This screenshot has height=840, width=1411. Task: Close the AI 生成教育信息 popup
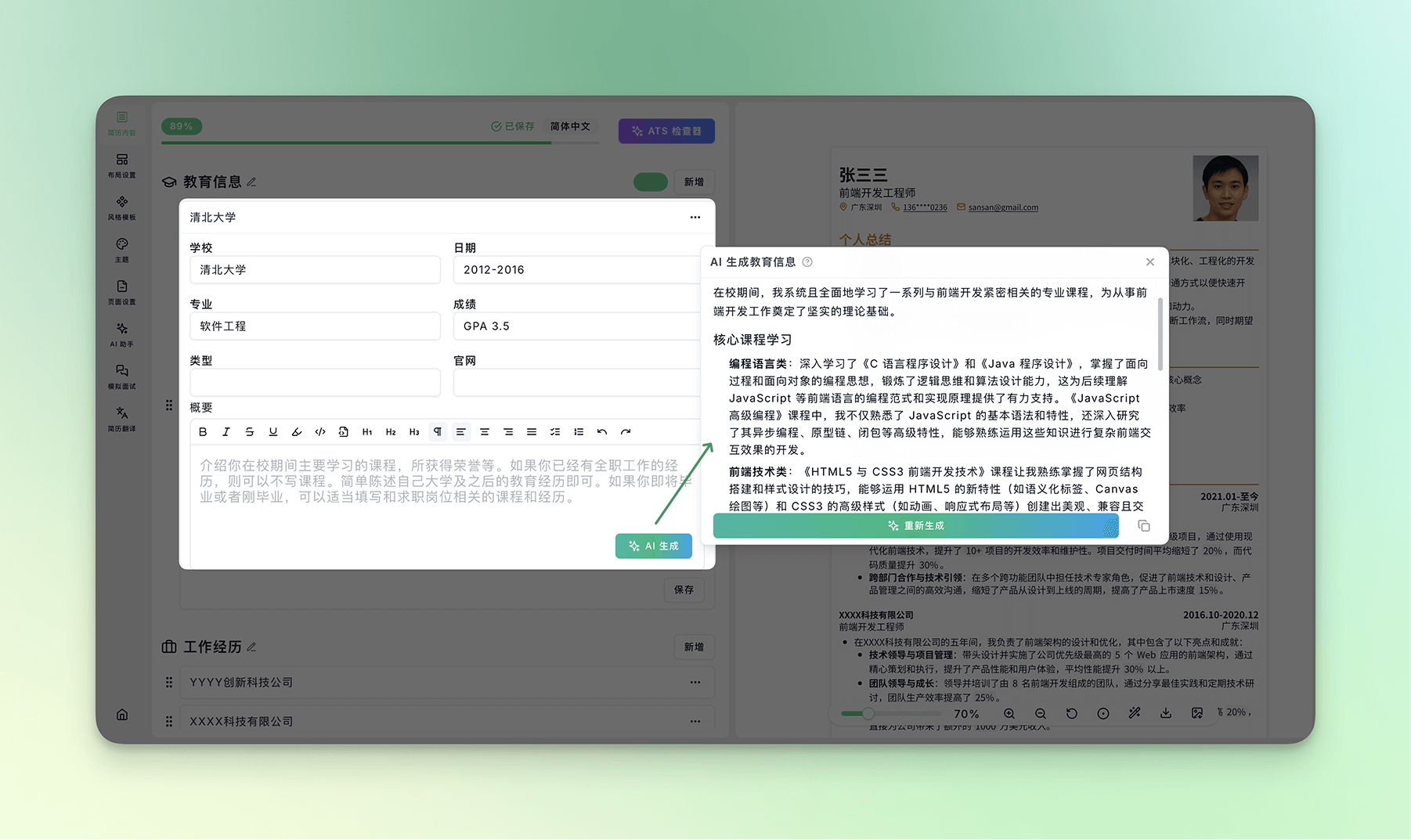click(x=1149, y=262)
